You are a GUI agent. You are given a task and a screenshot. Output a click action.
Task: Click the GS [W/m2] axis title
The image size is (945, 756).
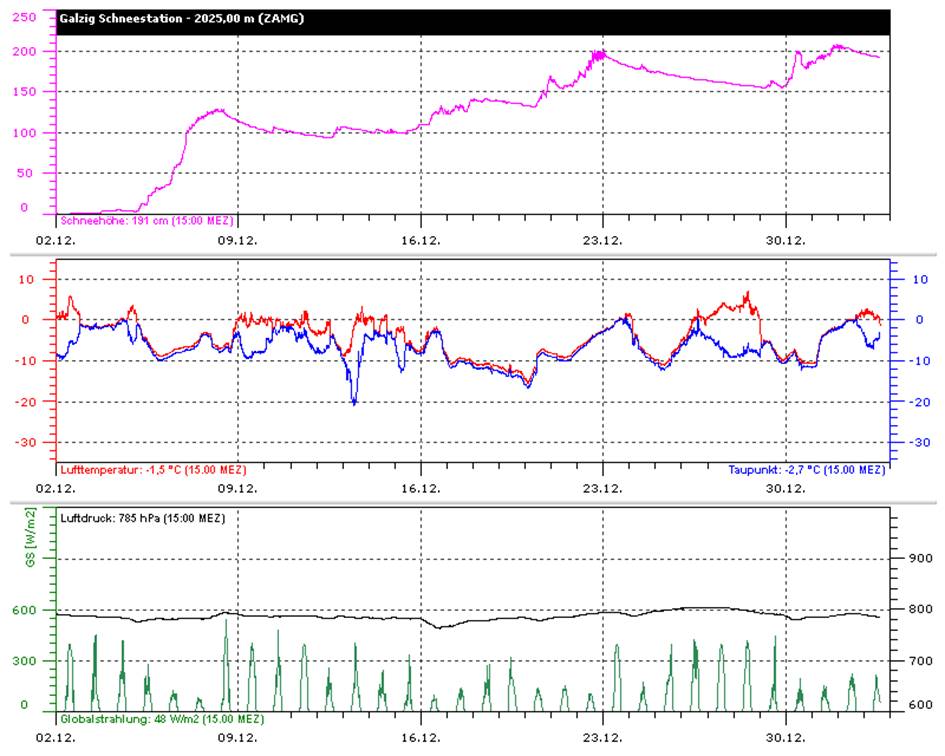tap(31, 537)
